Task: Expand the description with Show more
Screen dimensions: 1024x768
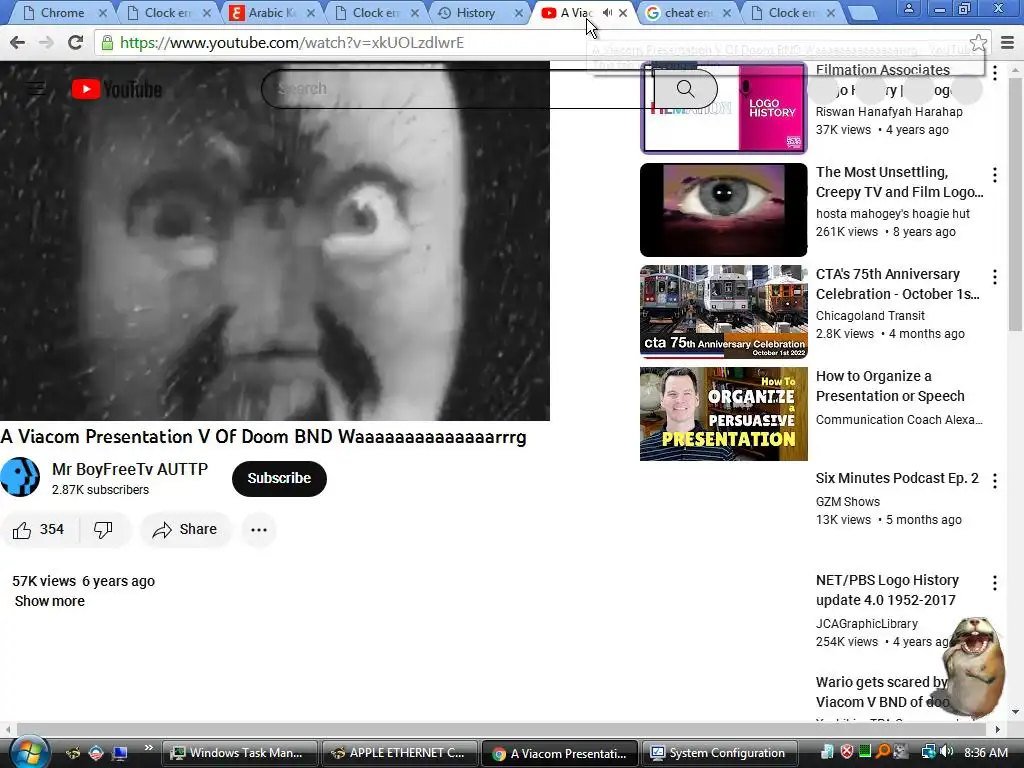Action: coord(50,601)
